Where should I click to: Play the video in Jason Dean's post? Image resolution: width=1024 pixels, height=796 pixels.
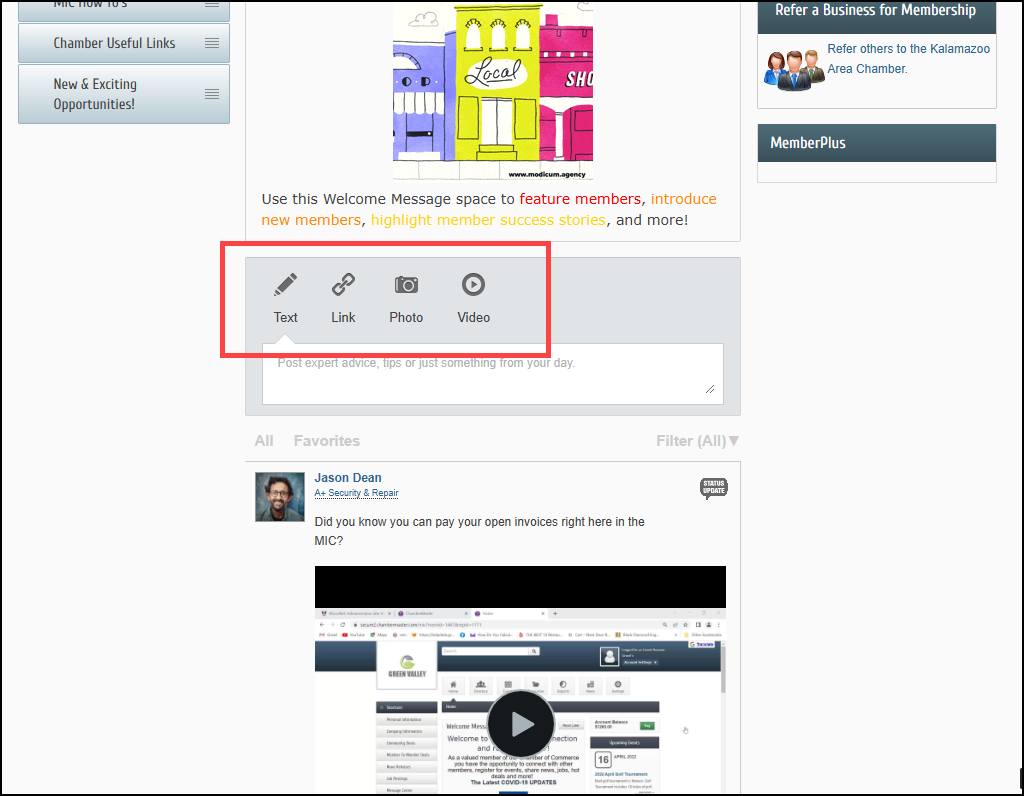[520, 724]
